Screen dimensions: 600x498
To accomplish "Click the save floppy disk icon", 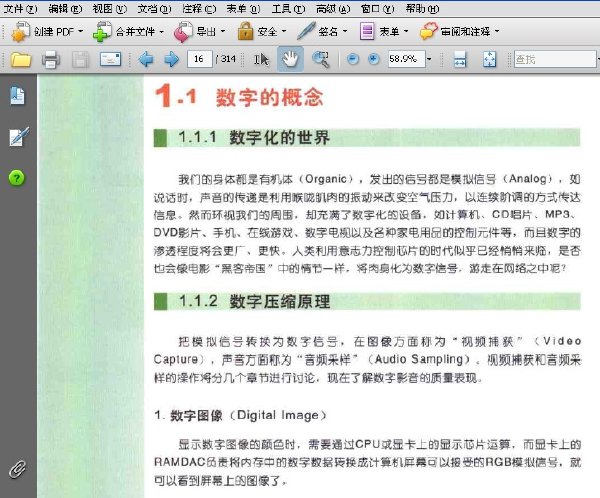I will click(80, 60).
